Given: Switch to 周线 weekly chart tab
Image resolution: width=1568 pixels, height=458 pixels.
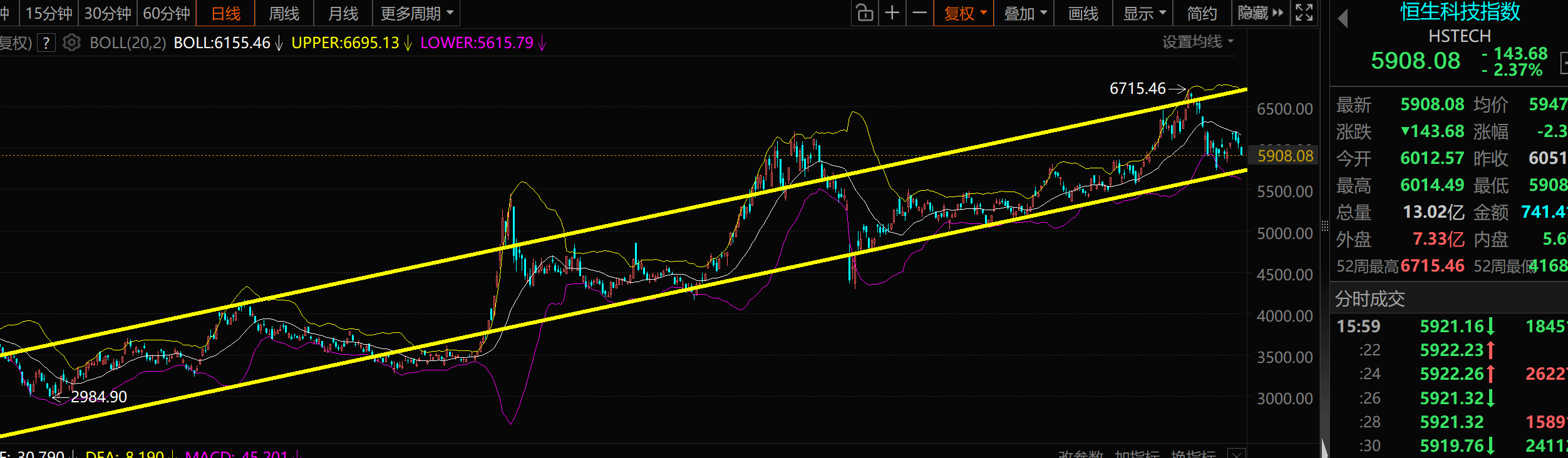Looking at the screenshot, I should tap(284, 13).
